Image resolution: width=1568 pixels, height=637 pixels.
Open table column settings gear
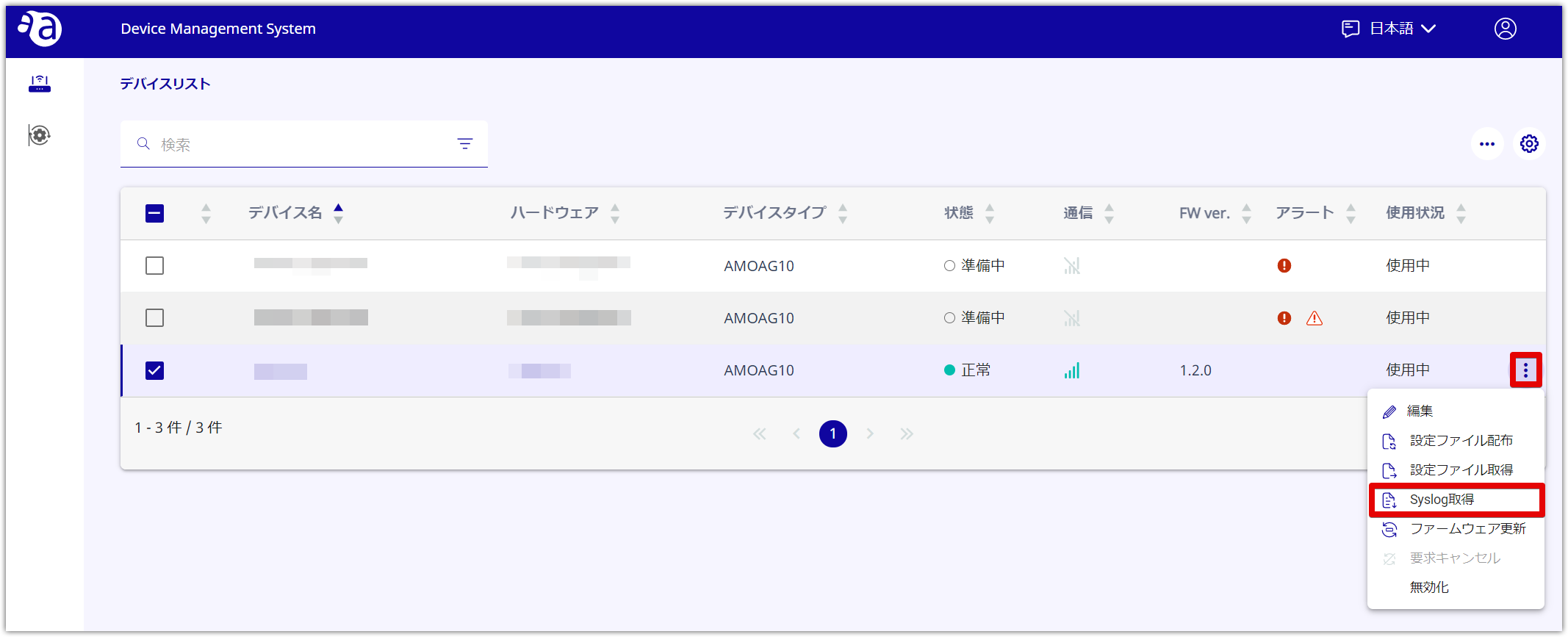coord(1529,144)
